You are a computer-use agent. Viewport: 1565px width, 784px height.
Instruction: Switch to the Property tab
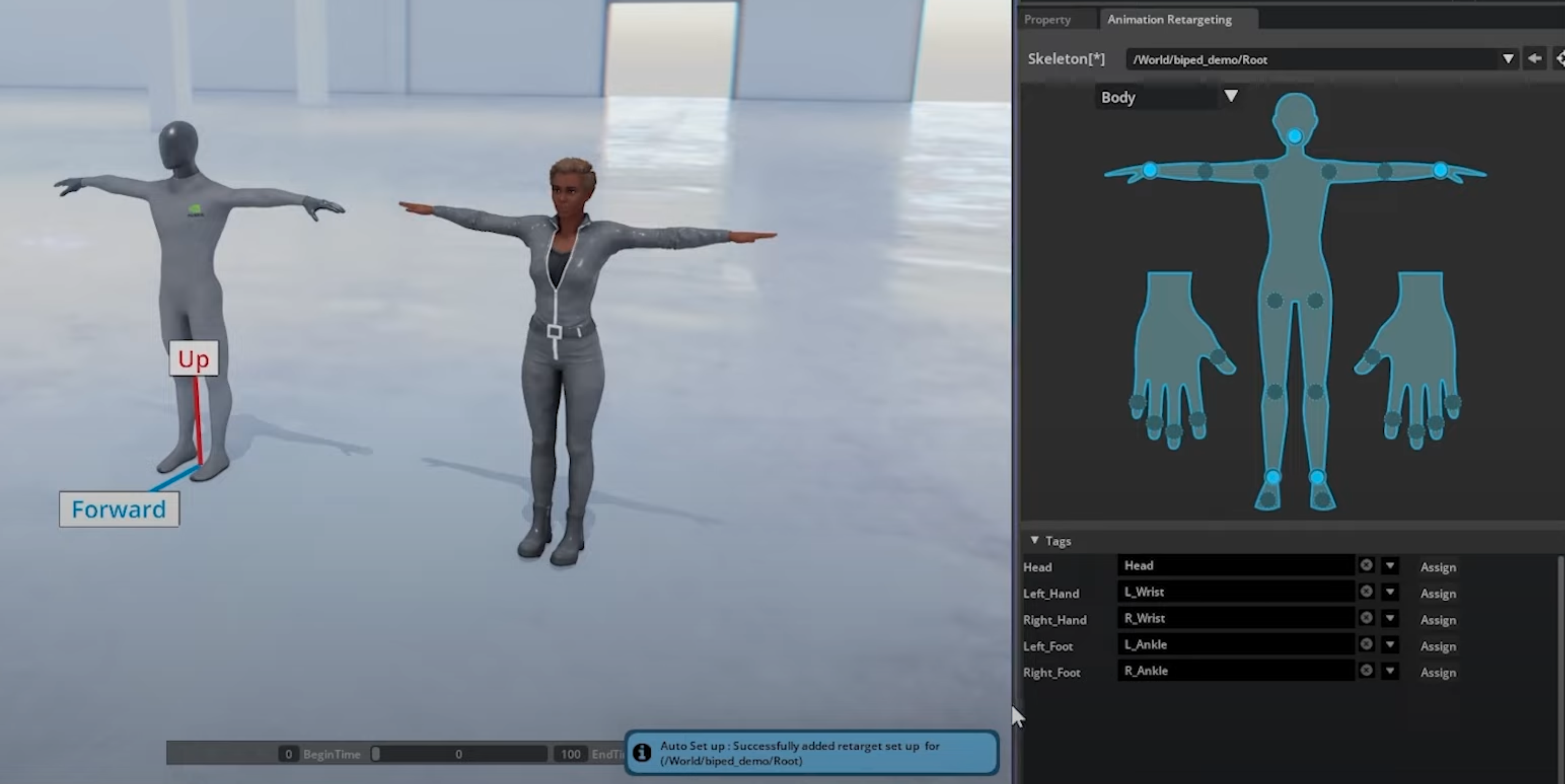coord(1048,19)
